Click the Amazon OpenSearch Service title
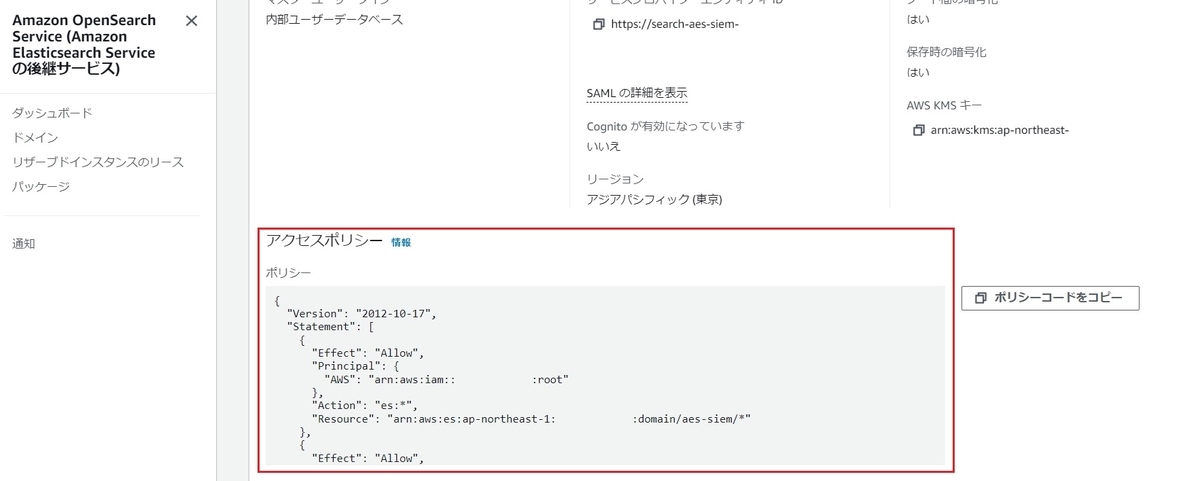This screenshot has height=481, width=1200. (x=86, y=45)
